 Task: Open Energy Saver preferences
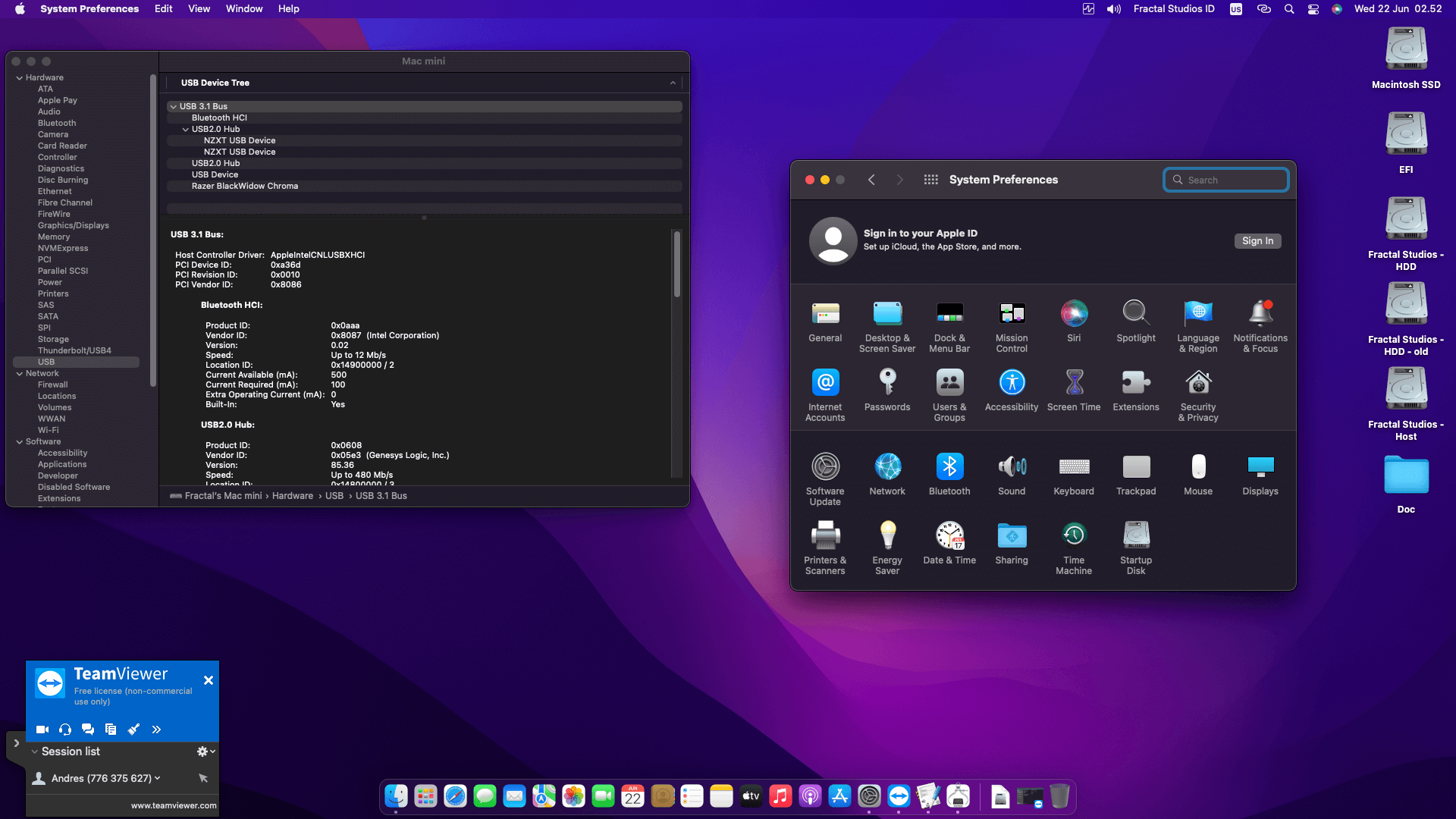pyautogui.click(x=887, y=549)
